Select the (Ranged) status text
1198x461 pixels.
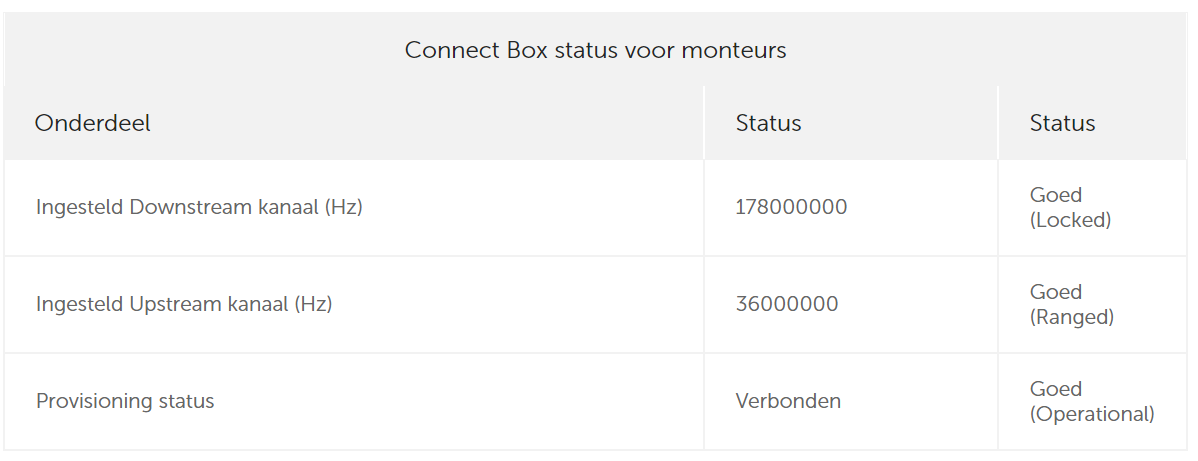[x=1072, y=317]
